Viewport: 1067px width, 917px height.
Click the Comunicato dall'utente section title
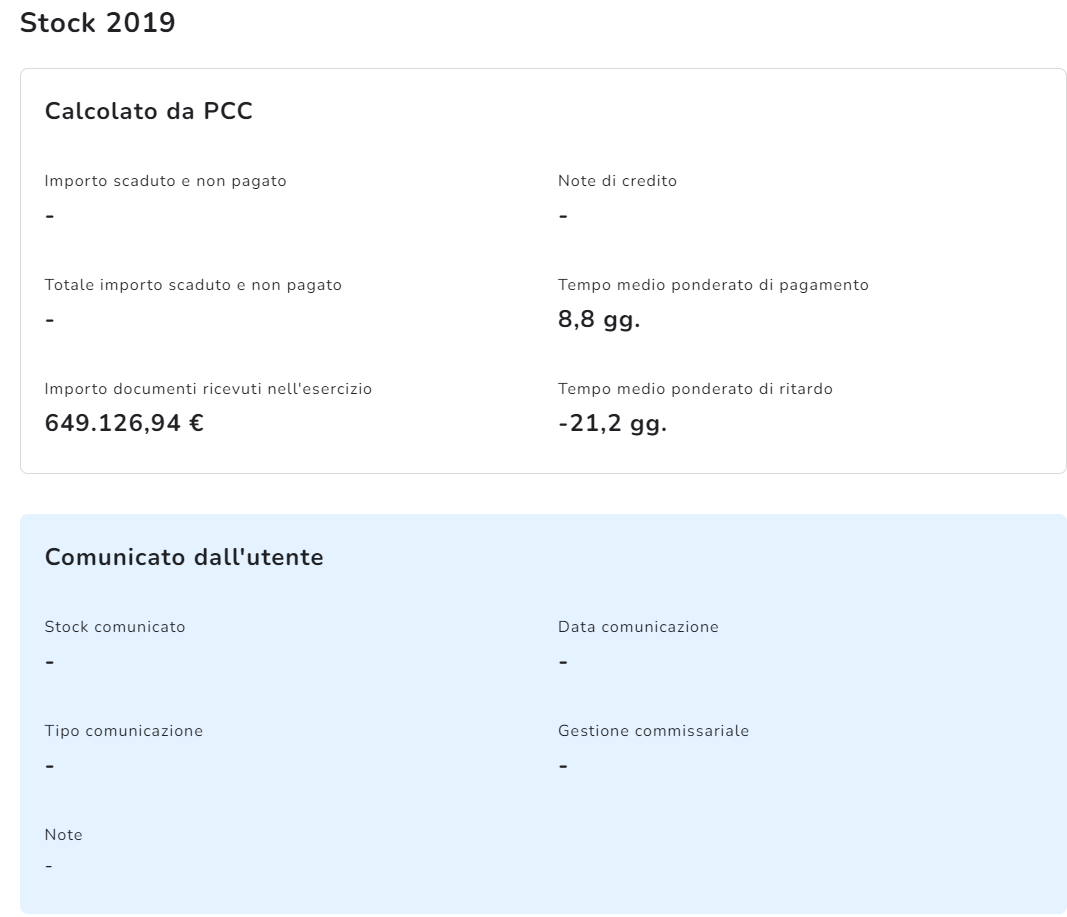(x=184, y=557)
